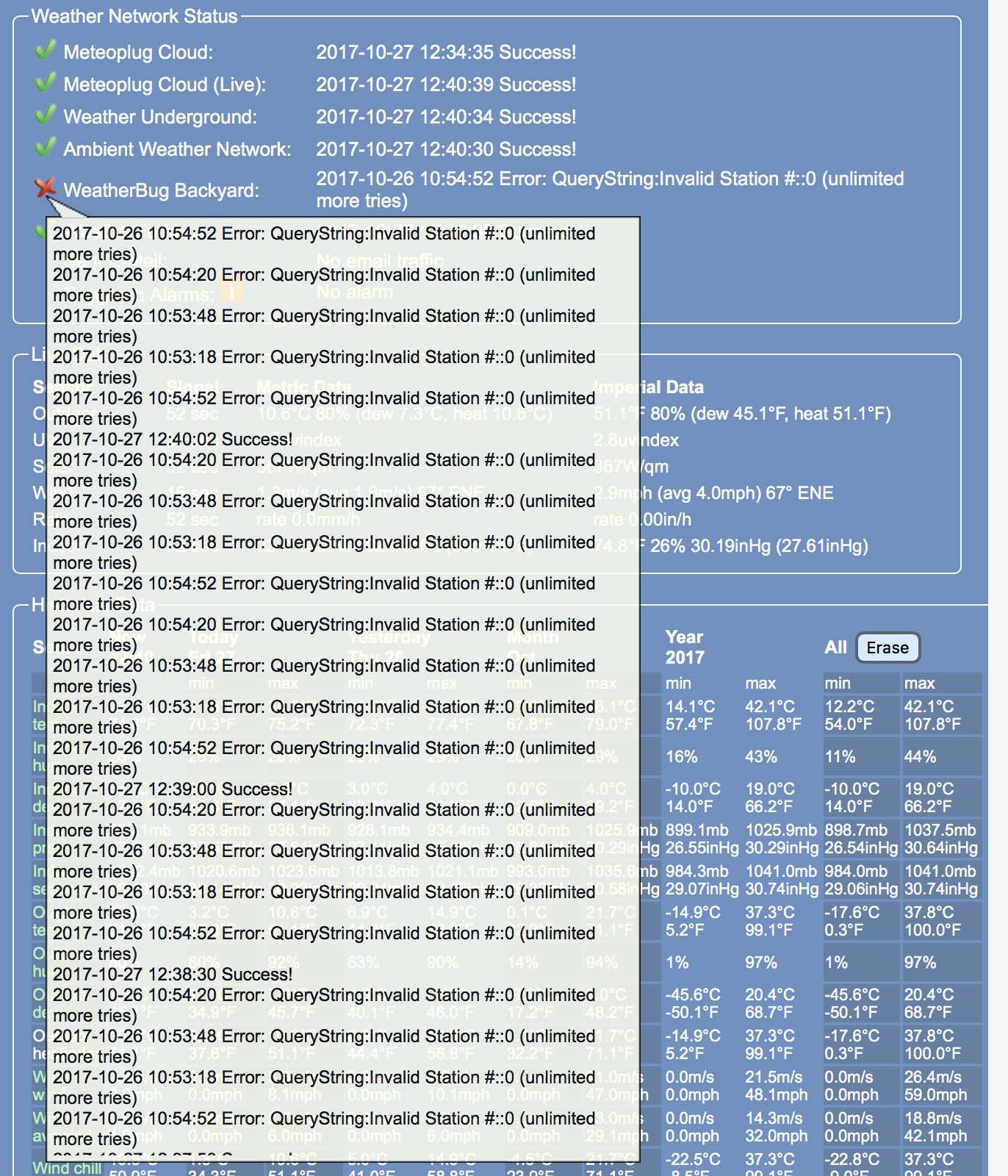The width and height of the screenshot is (1008, 1176).
Task: Click the Weather Underground label text
Action: 160,117
